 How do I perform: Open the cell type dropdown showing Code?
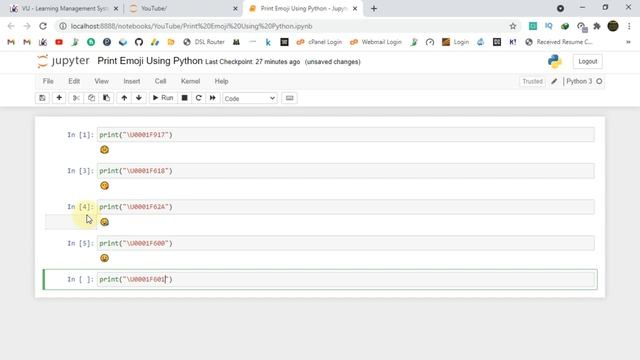point(250,98)
